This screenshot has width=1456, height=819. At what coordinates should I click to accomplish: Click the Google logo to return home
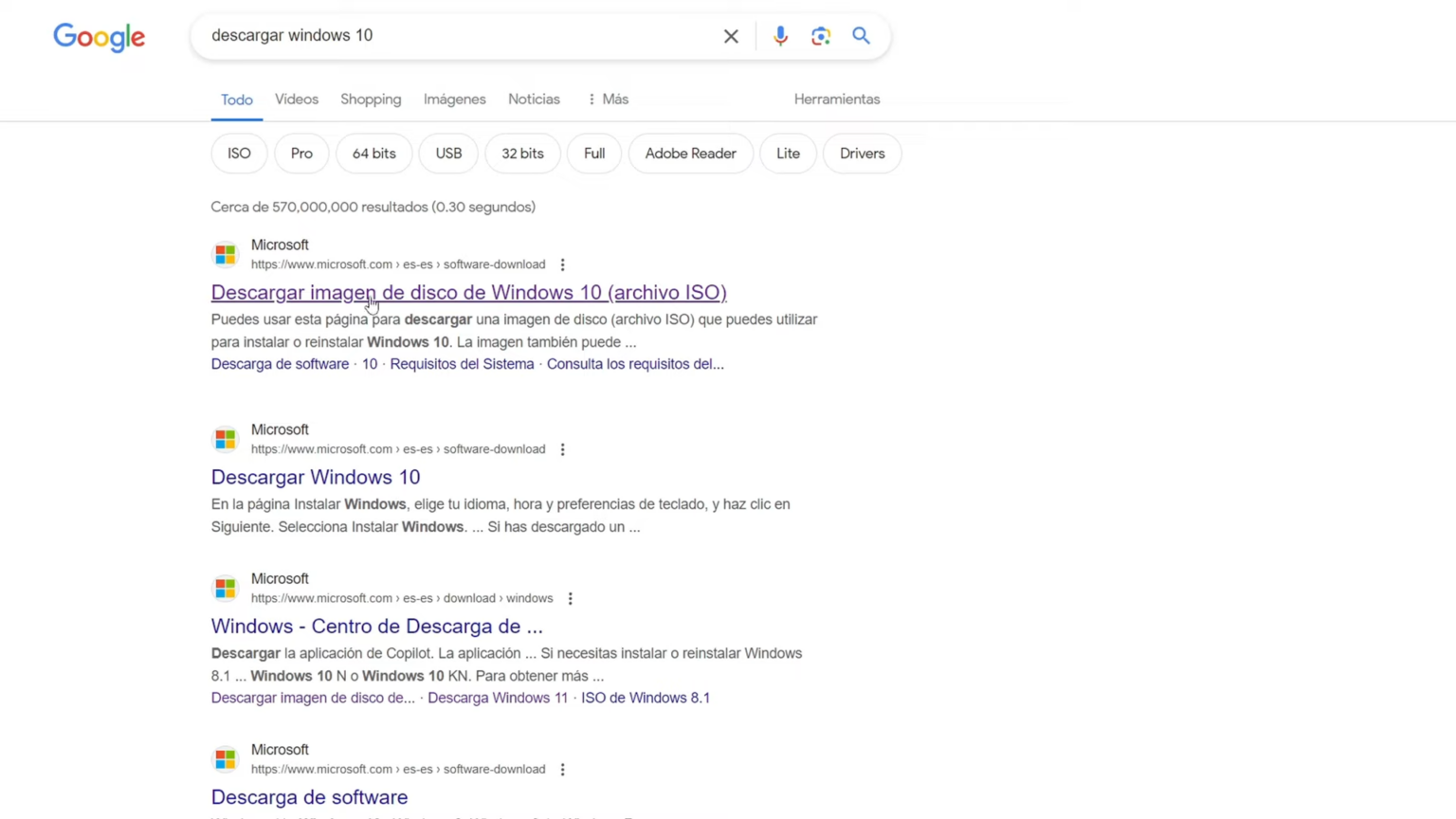[99, 37]
